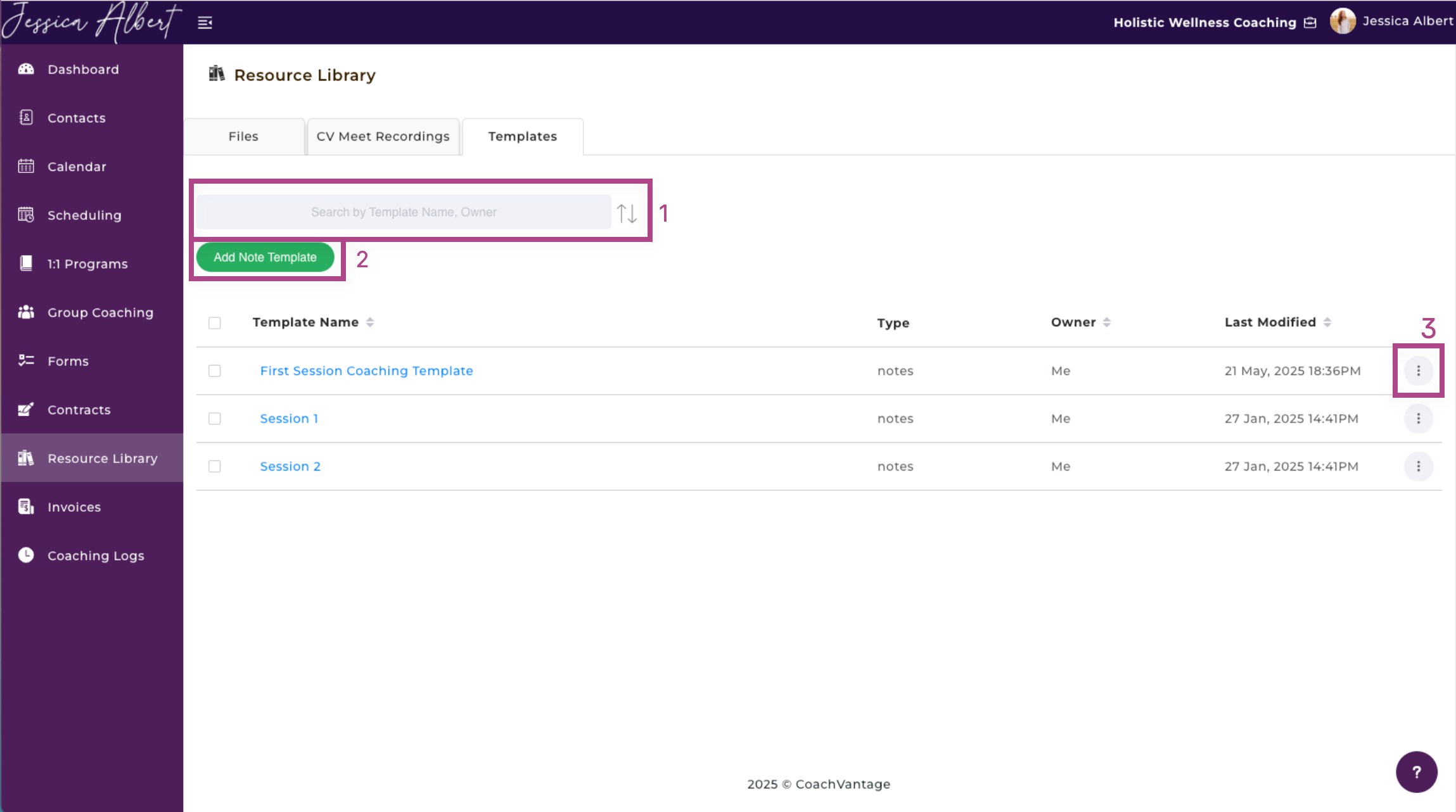Click the Forms checklist icon

[26, 360]
